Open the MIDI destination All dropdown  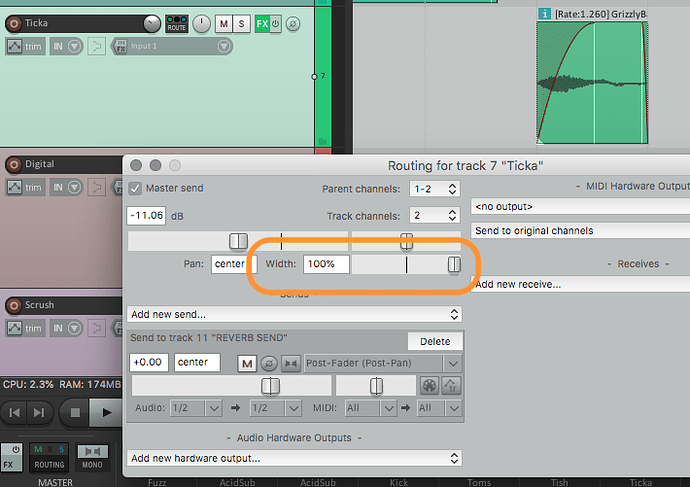(439, 408)
